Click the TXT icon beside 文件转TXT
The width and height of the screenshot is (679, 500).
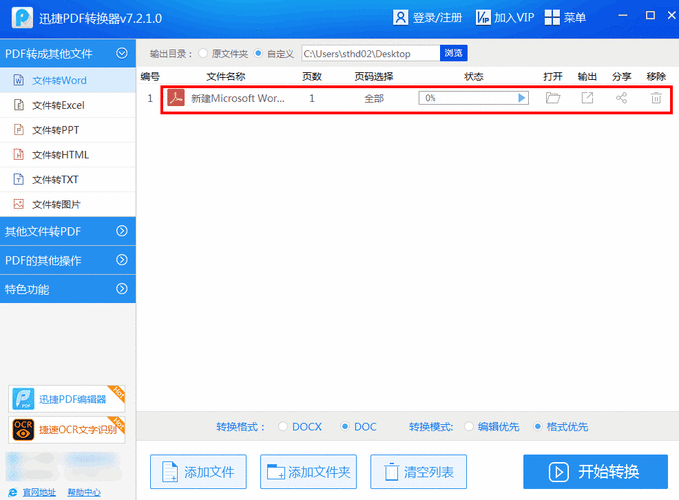click(19, 179)
